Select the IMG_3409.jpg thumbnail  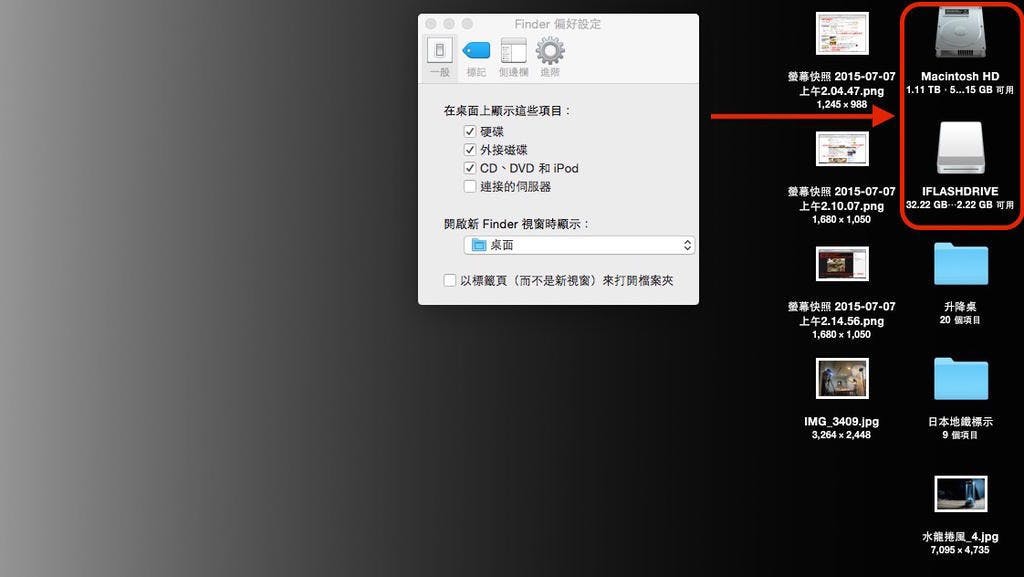point(842,378)
